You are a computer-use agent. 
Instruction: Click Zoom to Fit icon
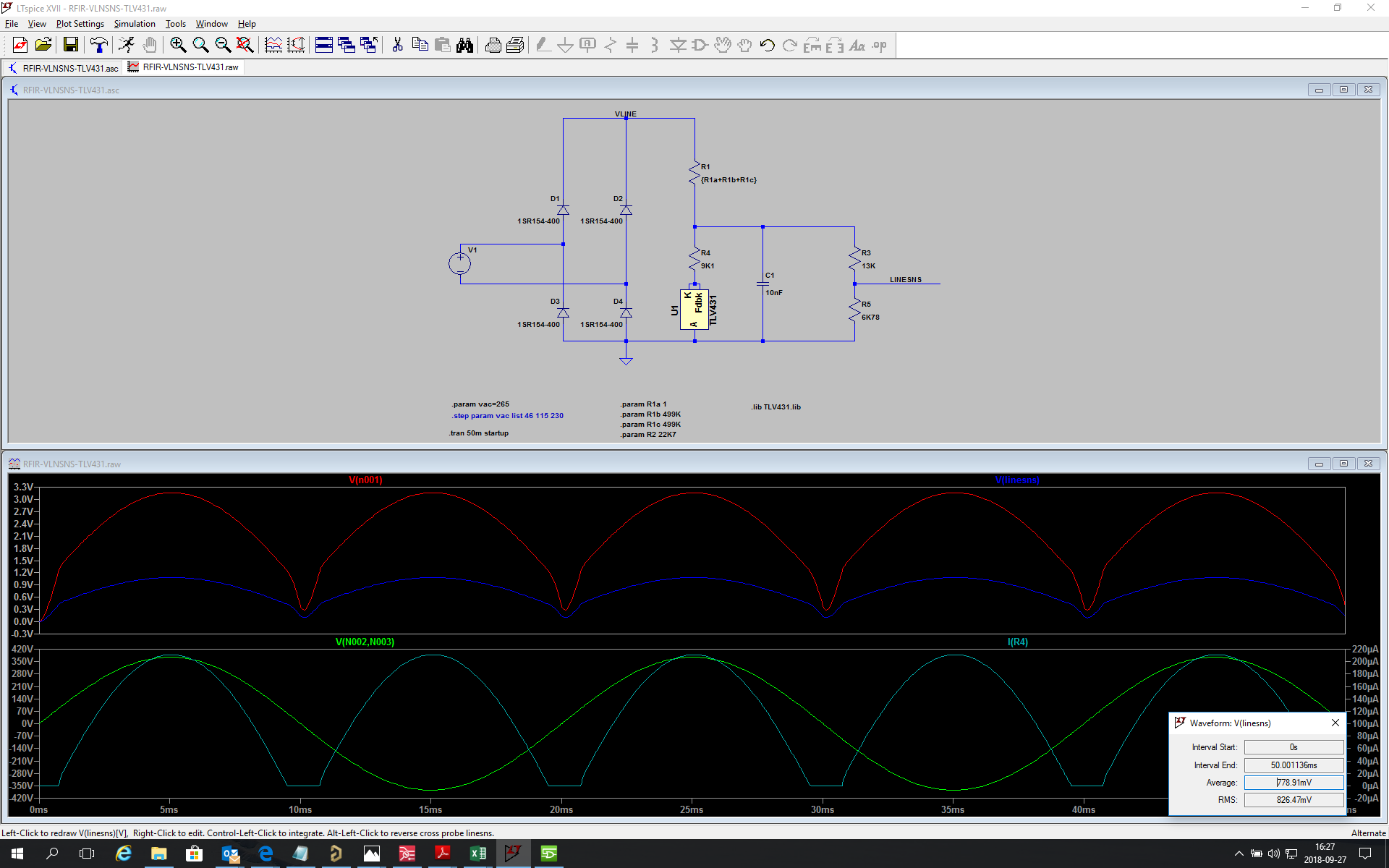(x=245, y=45)
